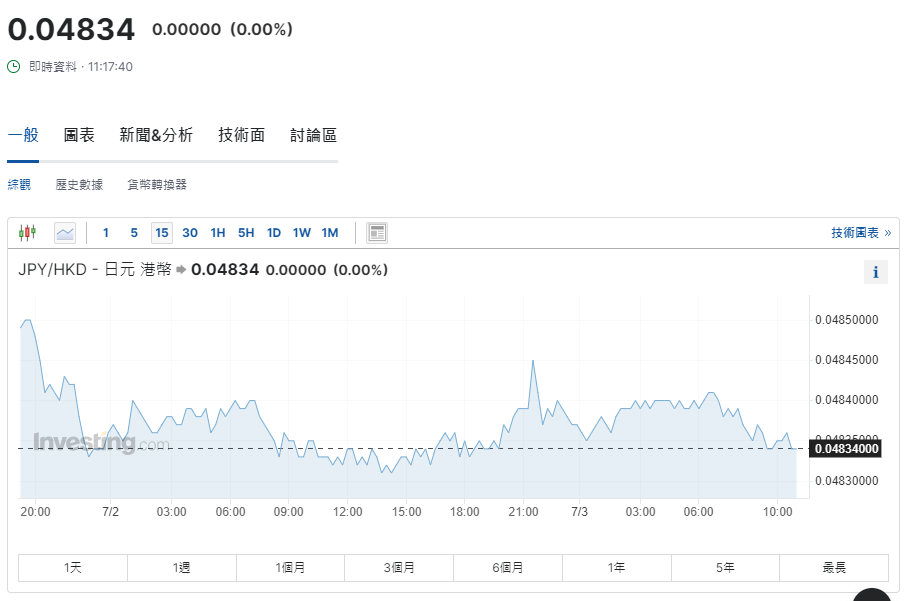Open the 技術圖表 link

tap(860, 233)
